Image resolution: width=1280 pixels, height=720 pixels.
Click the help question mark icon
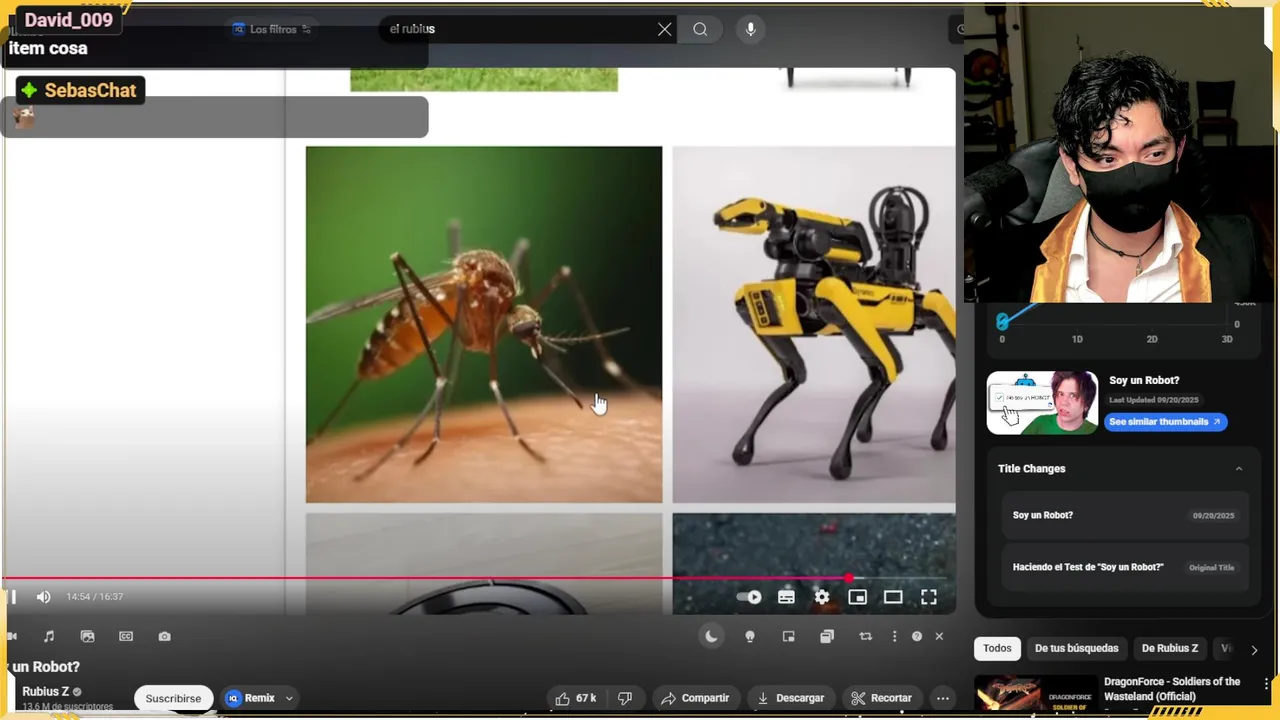[x=917, y=636]
